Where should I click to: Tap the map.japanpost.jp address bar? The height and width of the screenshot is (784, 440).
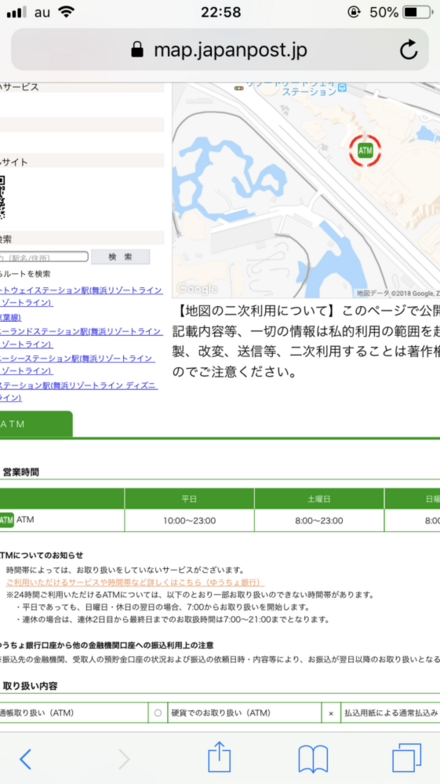coord(220,50)
